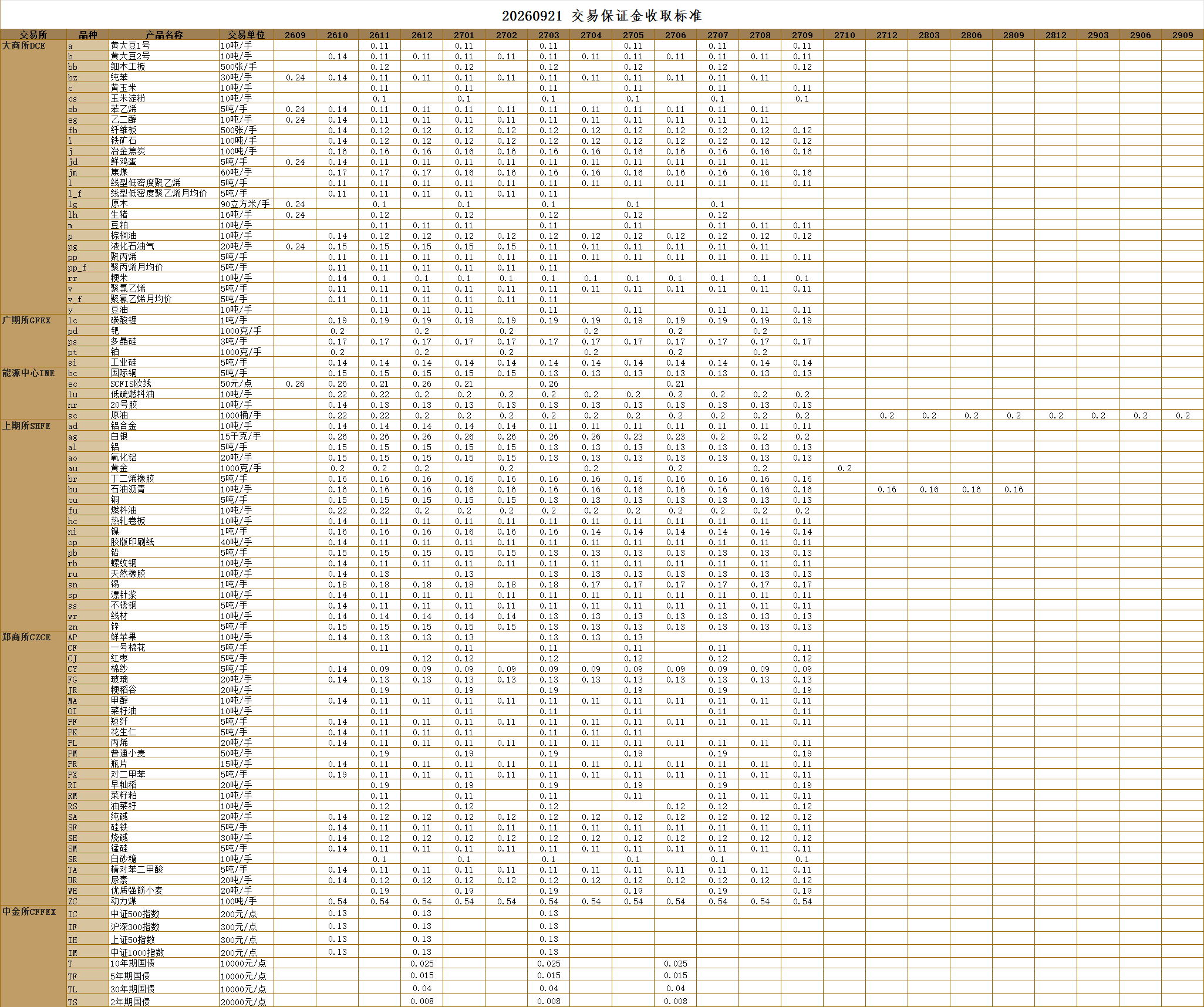
Task: Click the 2803 contract column header
Action: pos(929,35)
